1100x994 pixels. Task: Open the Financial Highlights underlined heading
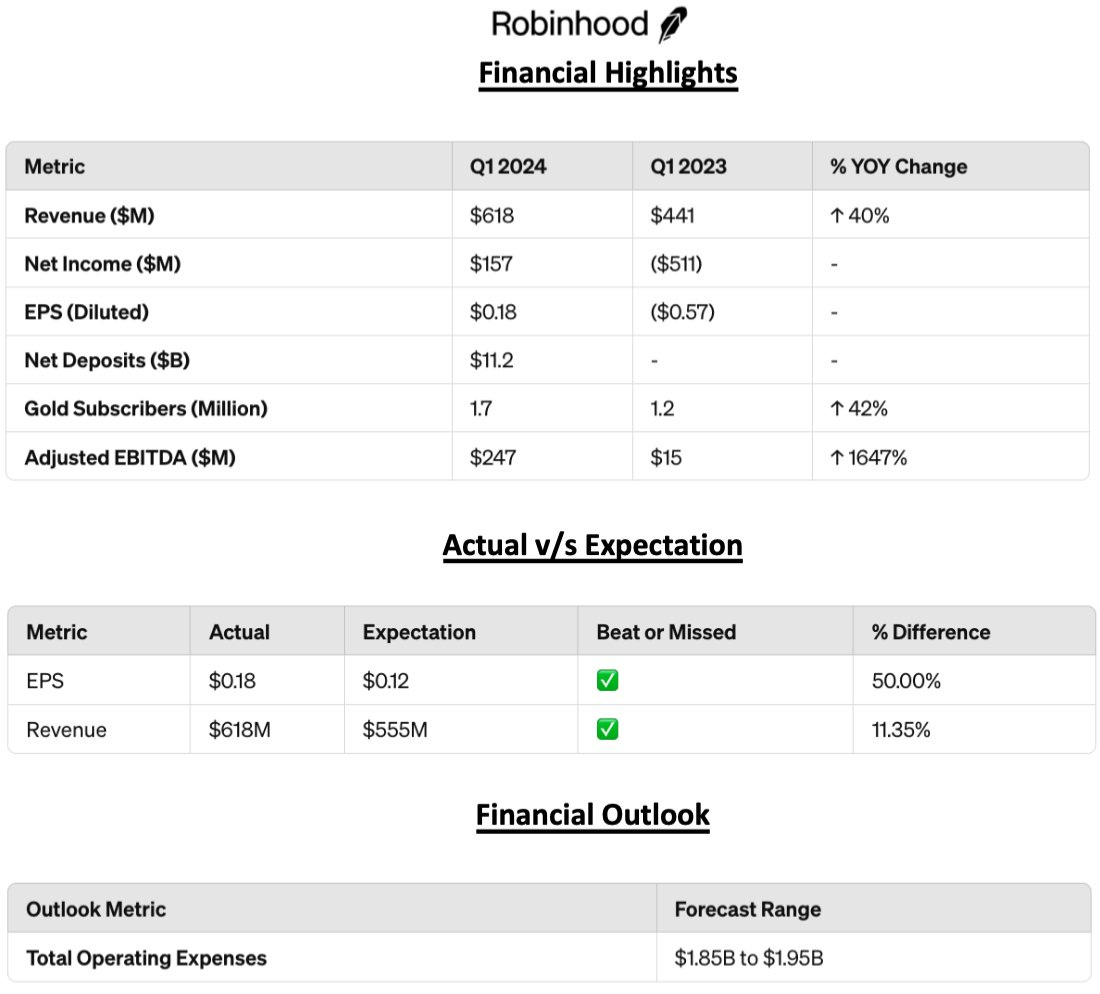pyautogui.click(x=608, y=73)
